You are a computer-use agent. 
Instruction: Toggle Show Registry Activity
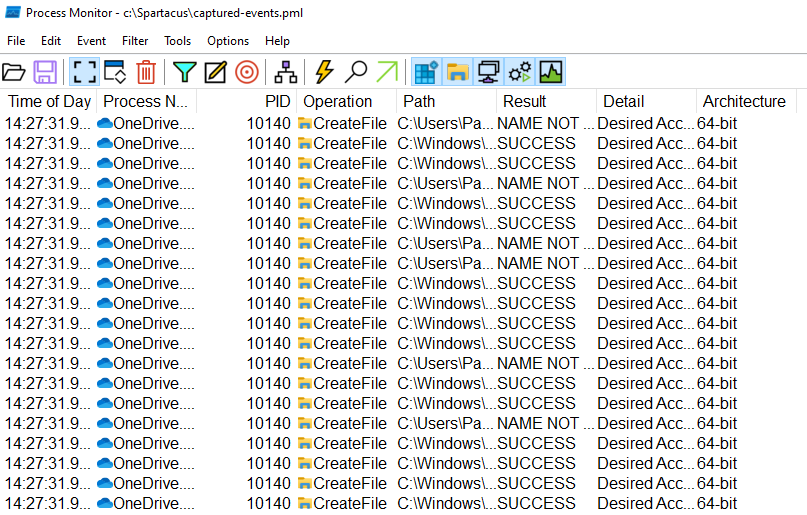tap(427, 72)
